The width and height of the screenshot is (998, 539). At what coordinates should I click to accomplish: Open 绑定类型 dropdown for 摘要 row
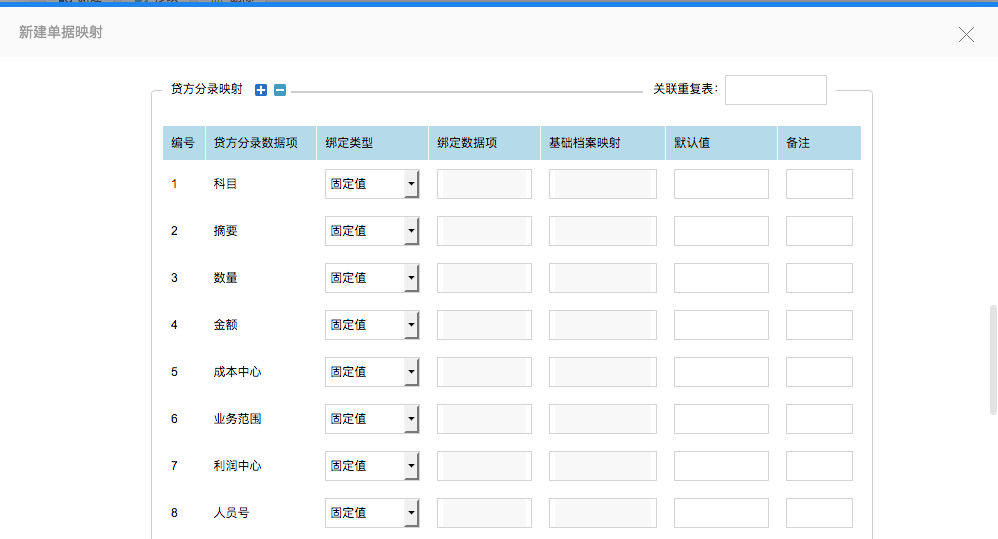(x=372, y=231)
